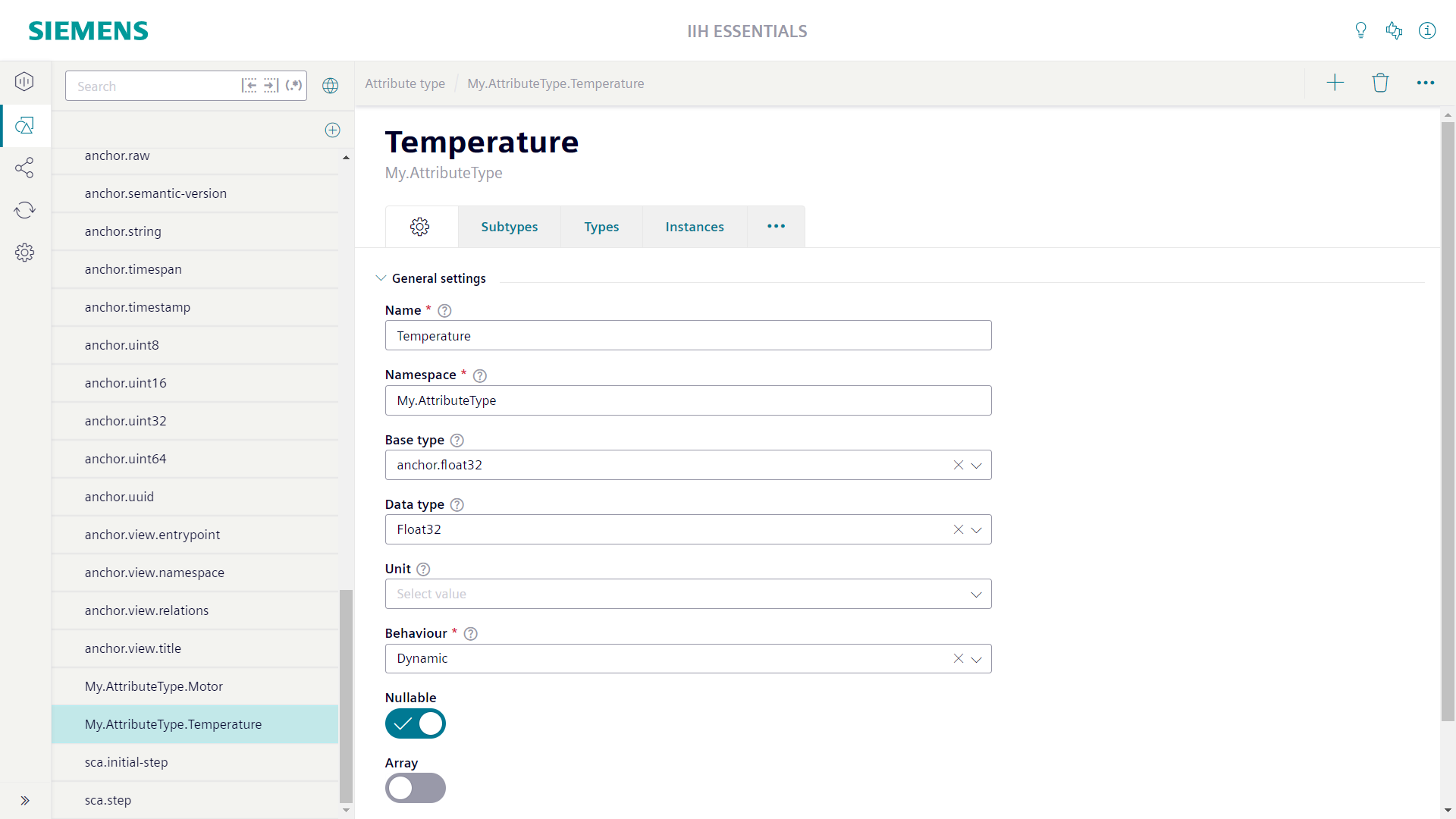Click the Name input field
The image size is (1456, 819).
688,335
